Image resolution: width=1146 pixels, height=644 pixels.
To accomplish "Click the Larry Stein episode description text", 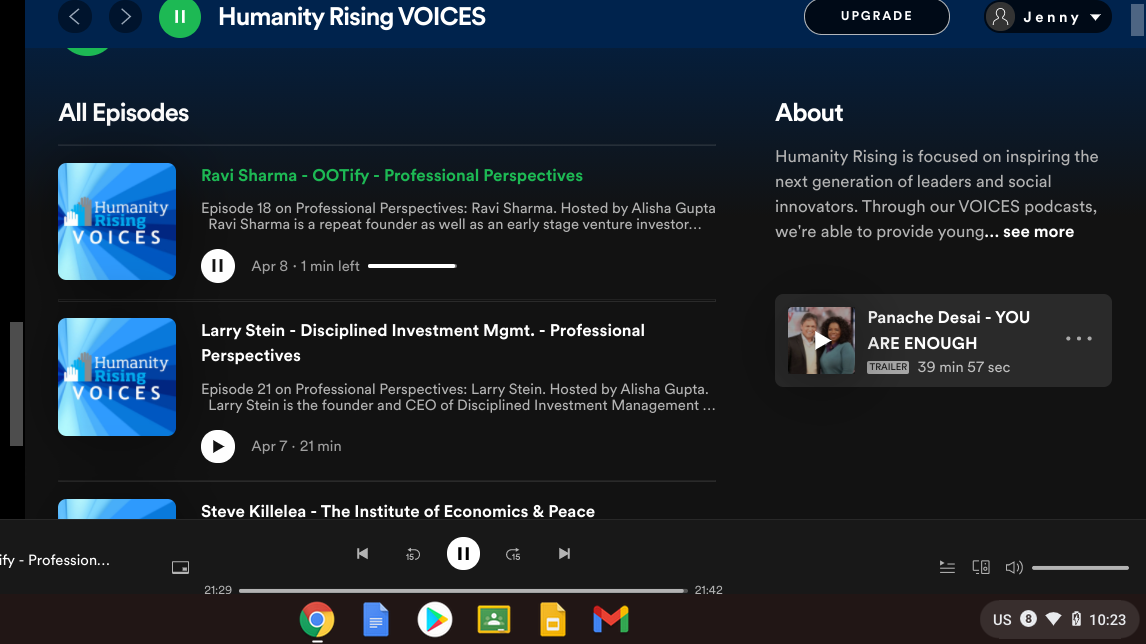I will click(x=458, y=398).
